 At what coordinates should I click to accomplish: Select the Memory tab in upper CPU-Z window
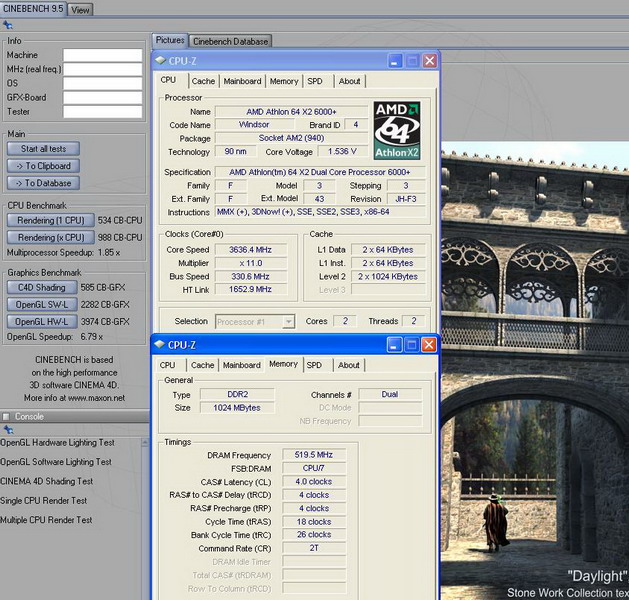[284, 81]
